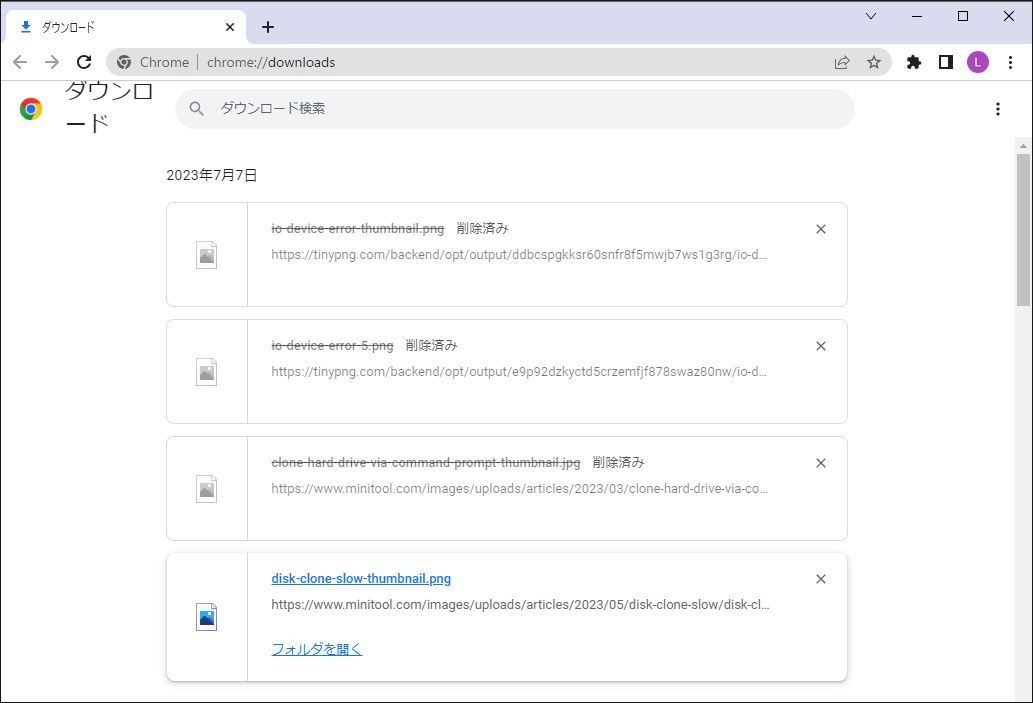The width and height of the screenshot is (1033, 703).
Task: Click the Chrome site info chip
Action: pos(153,63)
